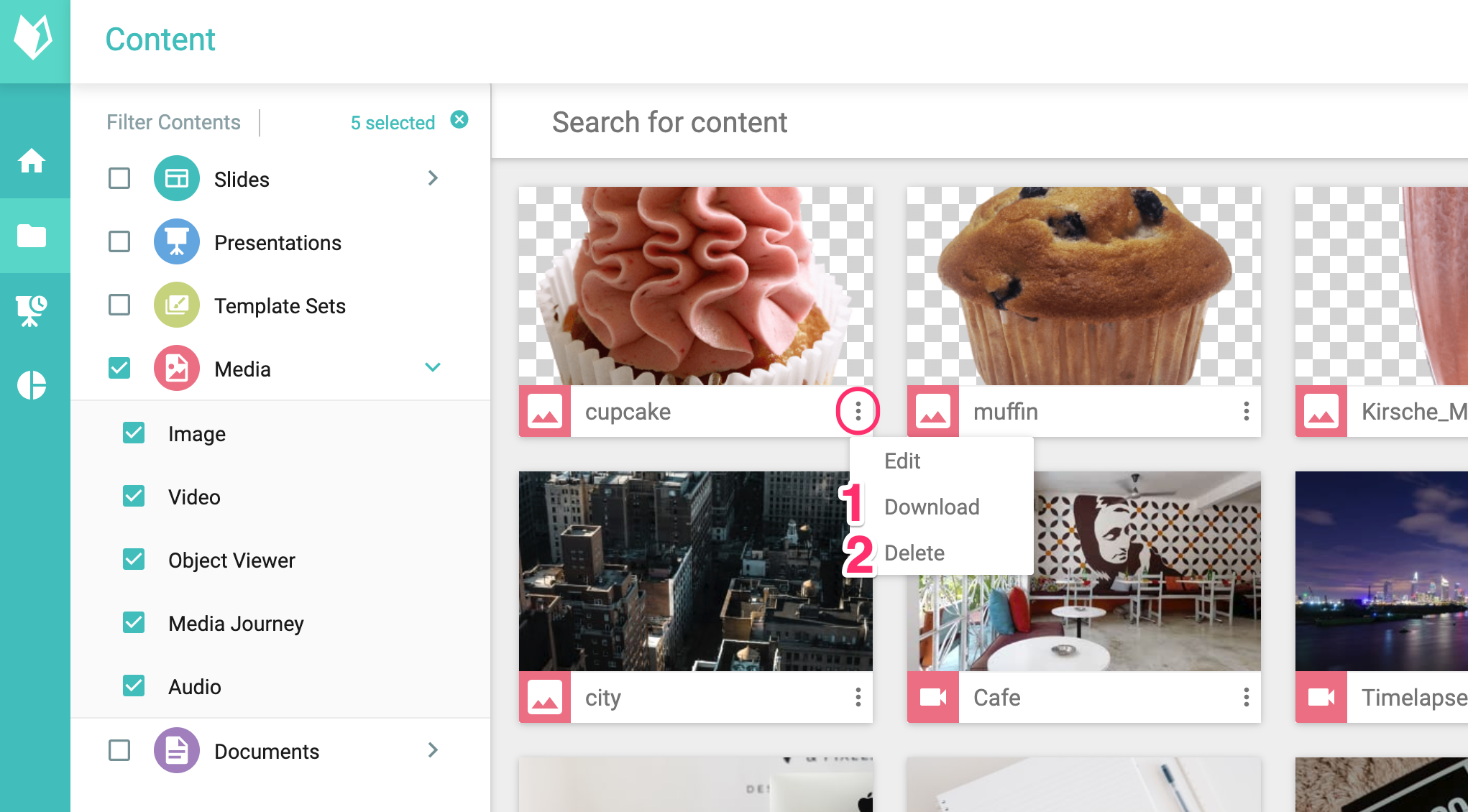Click the Filter Contents heading
Image resolution: width=1468 pixels, height=812 pixels.
point(173,122)
